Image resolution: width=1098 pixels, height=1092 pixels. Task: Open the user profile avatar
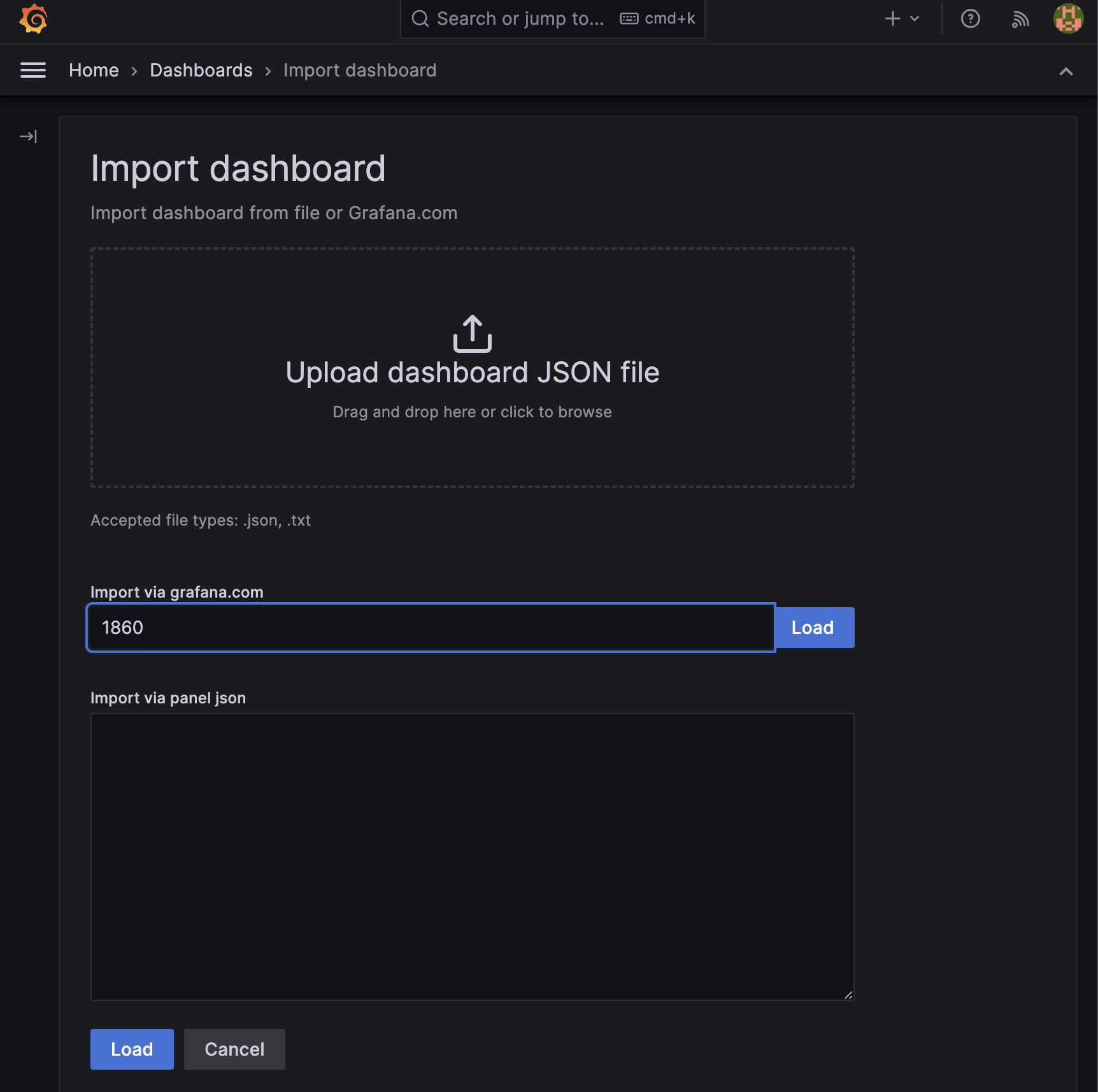click(1068, 18)
